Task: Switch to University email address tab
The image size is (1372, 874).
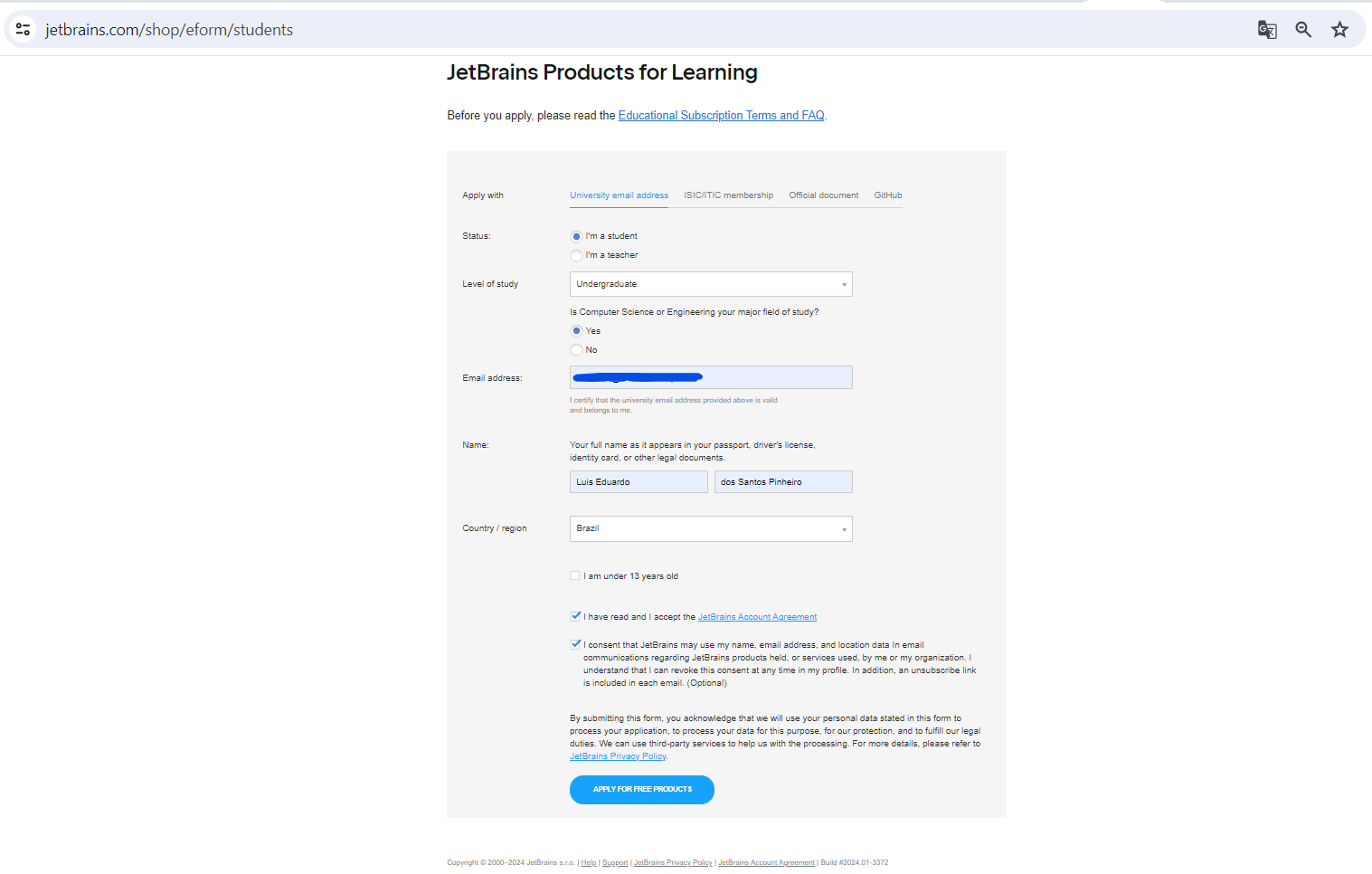Action: [619, 195]
